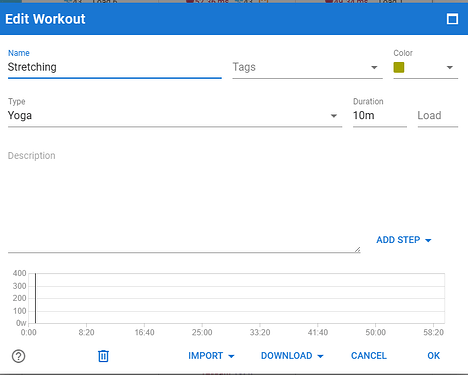Click the maximize dialog icon in header
This screenshot has height=375, width=468.
click(x=452, y=19)
